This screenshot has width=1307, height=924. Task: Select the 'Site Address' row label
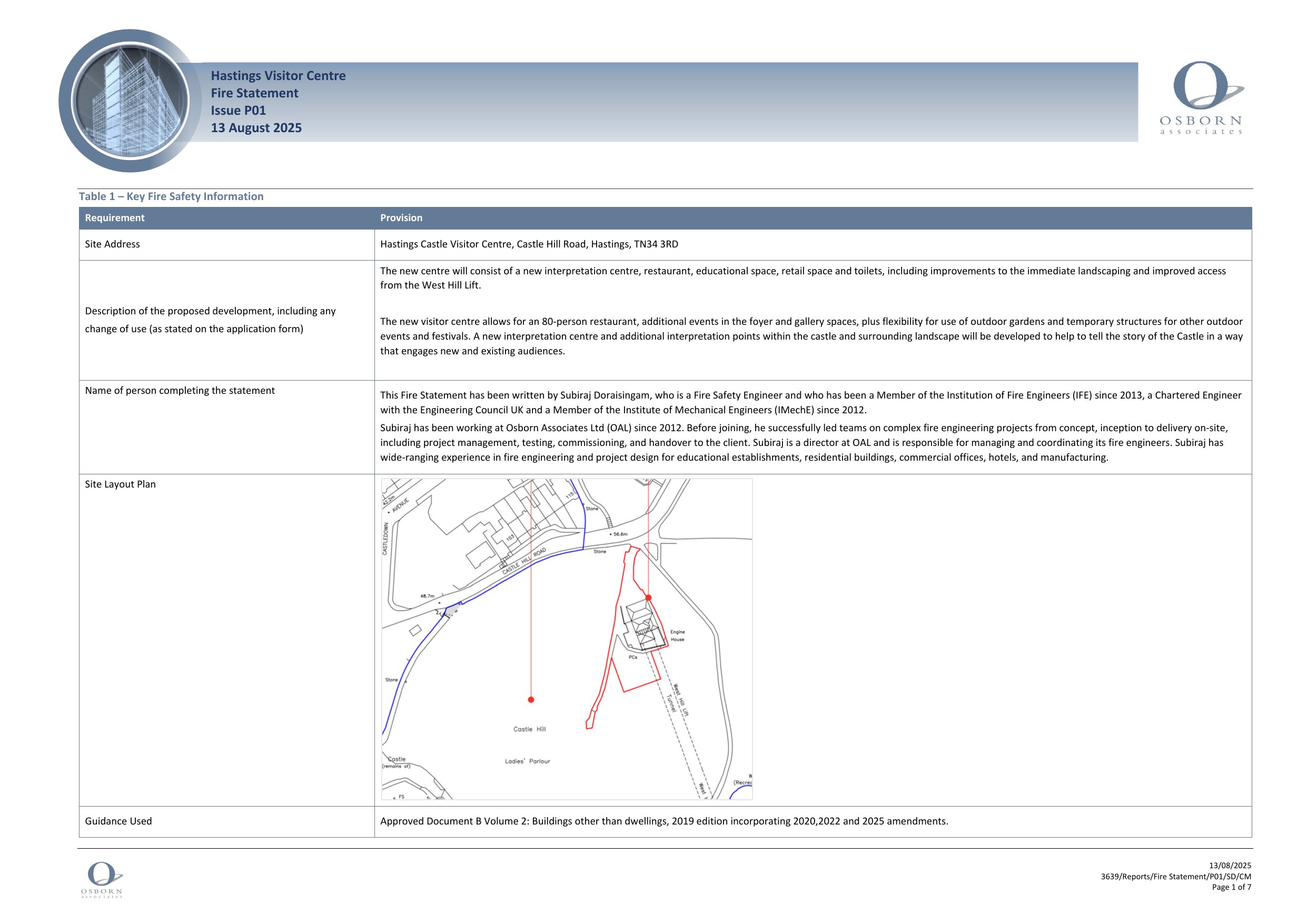(x=112, y=244)
